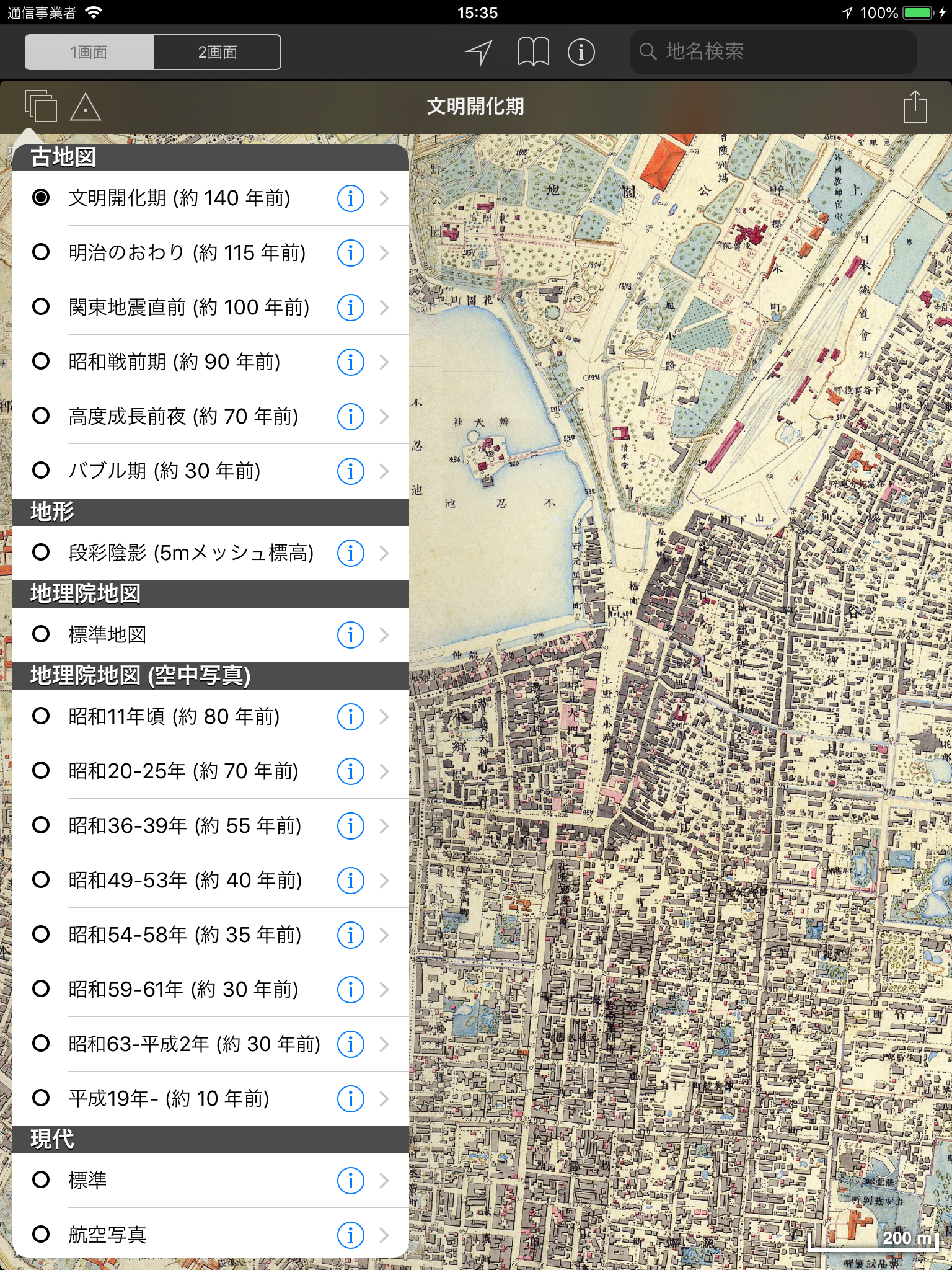Expand 文明開化期 row chevron
The height and width of the screenshot is (1270, 952).
click(x=384, y=198)
